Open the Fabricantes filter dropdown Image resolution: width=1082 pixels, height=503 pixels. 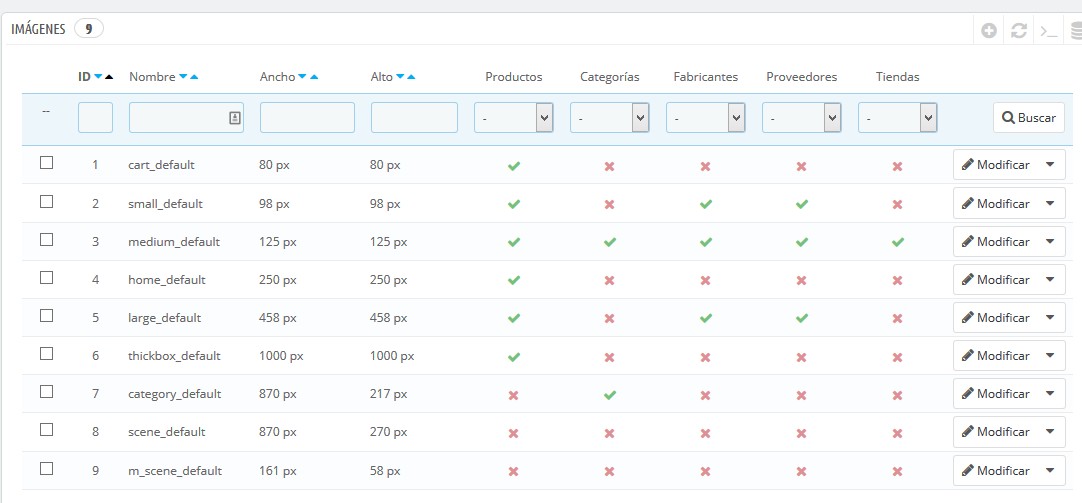pos(706,118)
